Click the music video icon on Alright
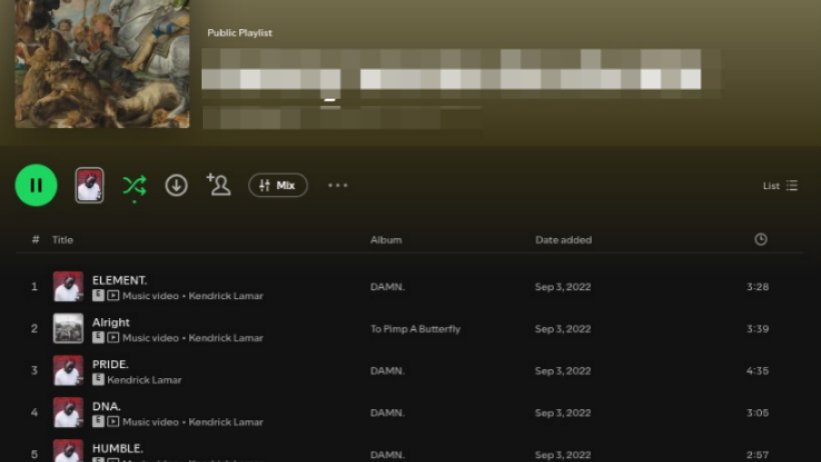The width and height of the screenshot is (821, 462). 113,337
